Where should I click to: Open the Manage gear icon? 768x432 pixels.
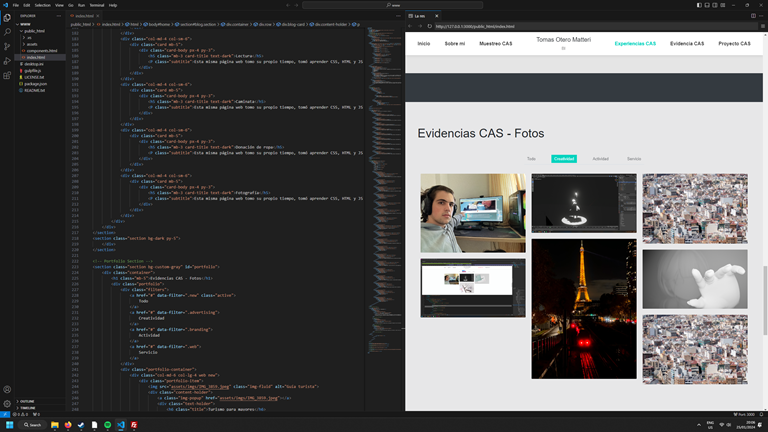coord(7,404)
